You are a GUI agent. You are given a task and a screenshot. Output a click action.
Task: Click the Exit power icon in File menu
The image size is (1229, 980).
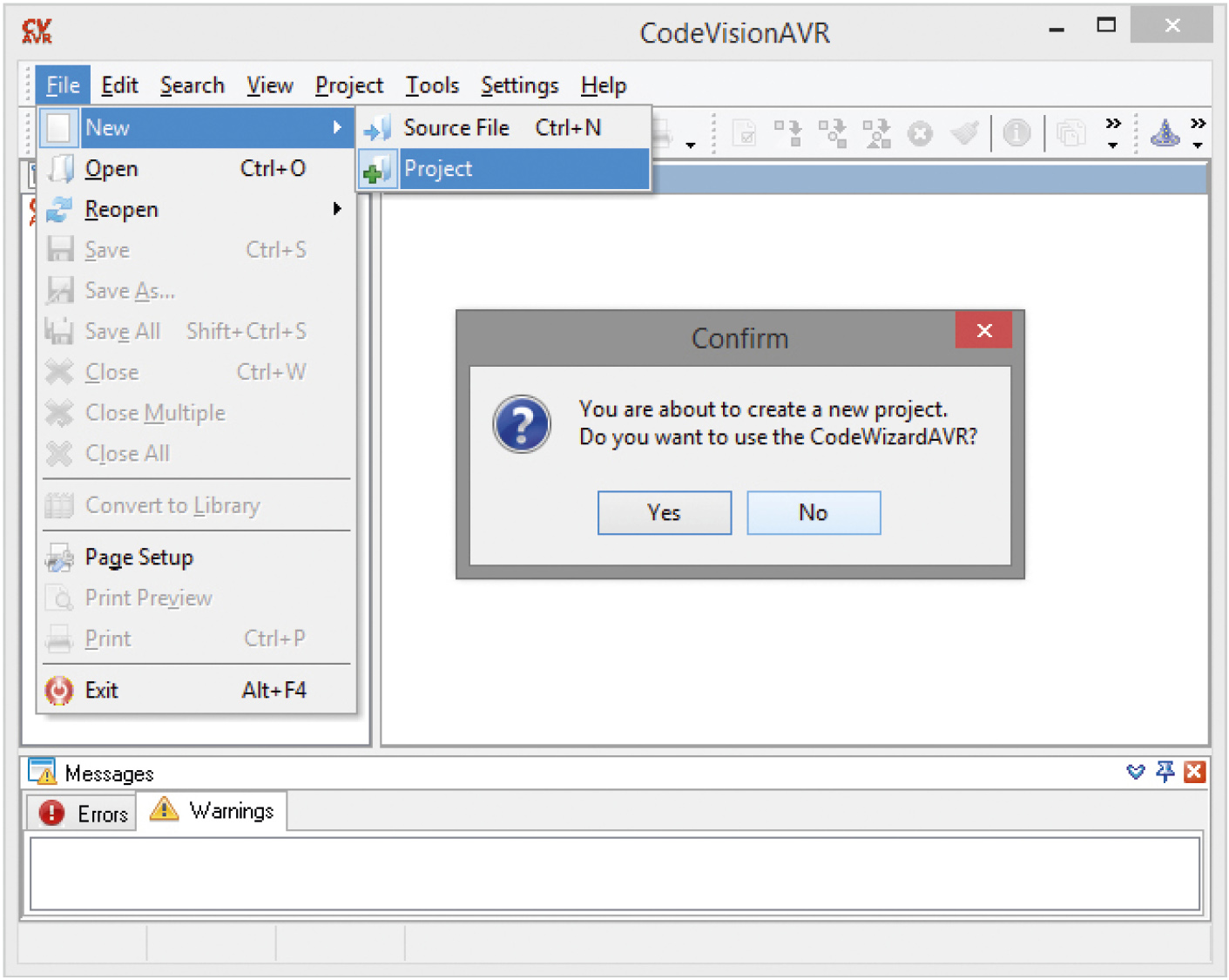pos(59,691)
